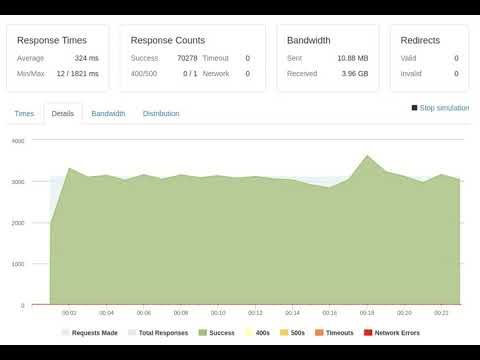Toggle yellow 400s legend swatch
Image resolution: width=480 pixels, height=360 pixels.
click(x=249, y=332)
